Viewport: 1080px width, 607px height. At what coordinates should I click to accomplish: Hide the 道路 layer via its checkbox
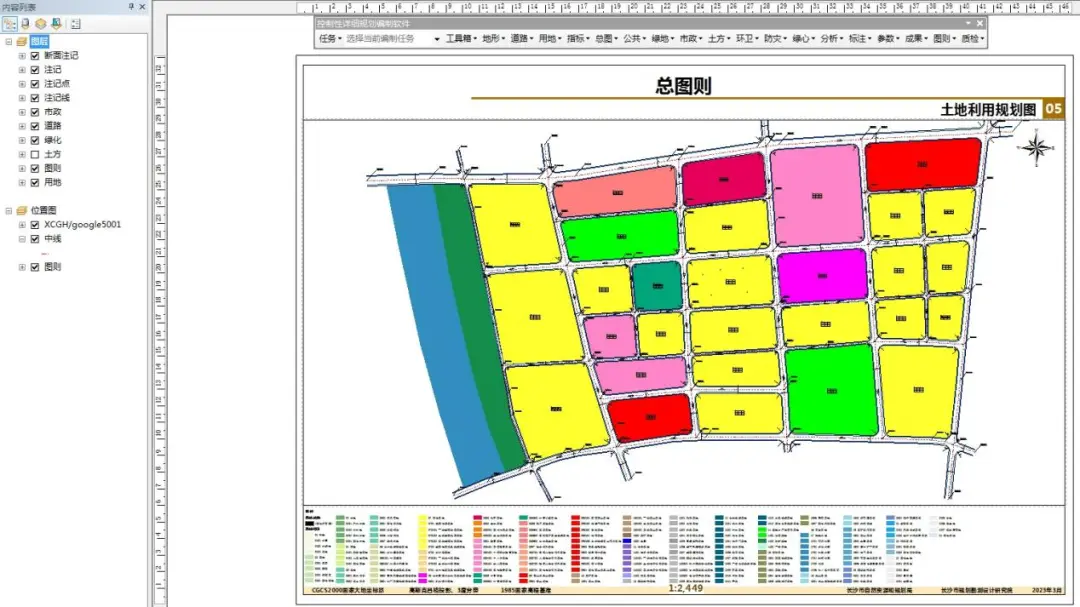point(35,126)
